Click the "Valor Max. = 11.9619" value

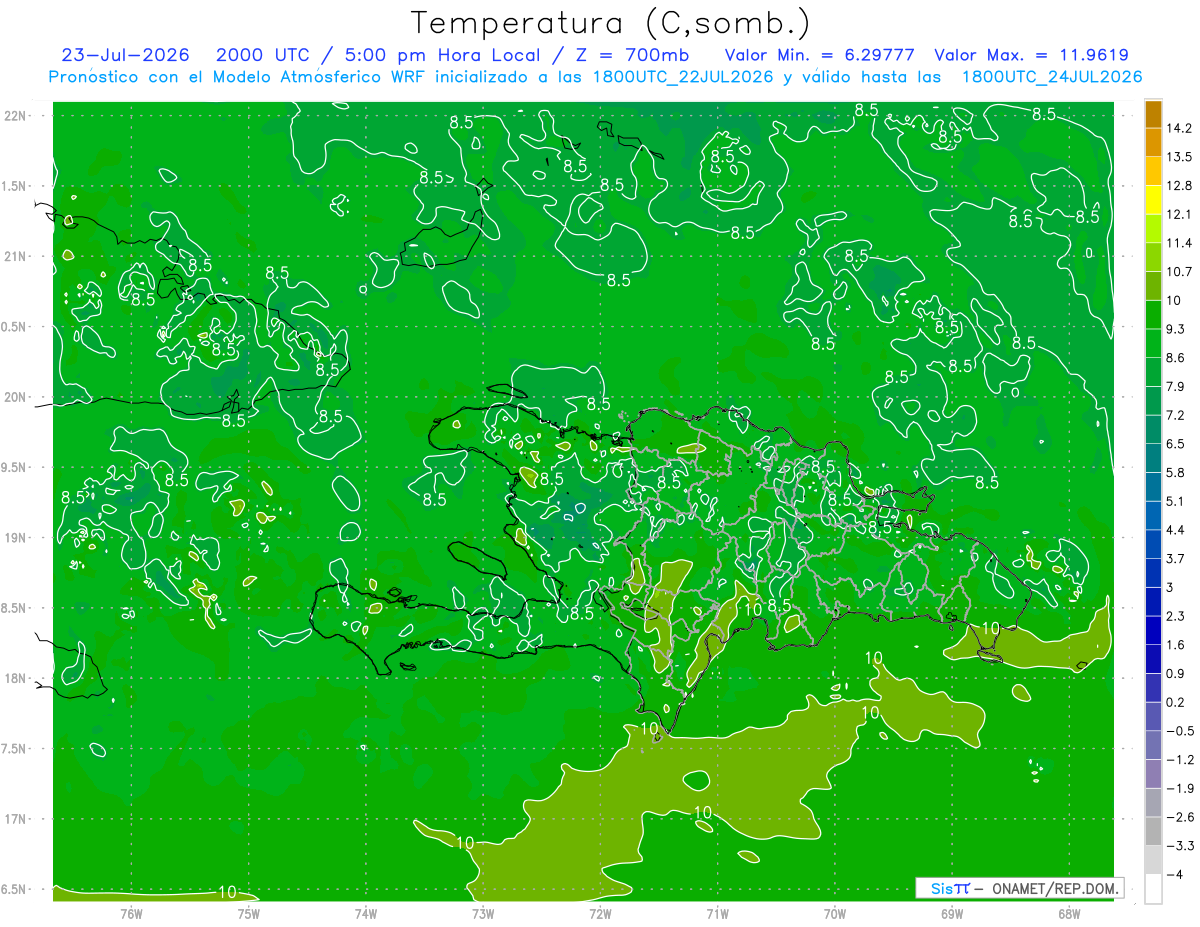tap(1030, 55)
